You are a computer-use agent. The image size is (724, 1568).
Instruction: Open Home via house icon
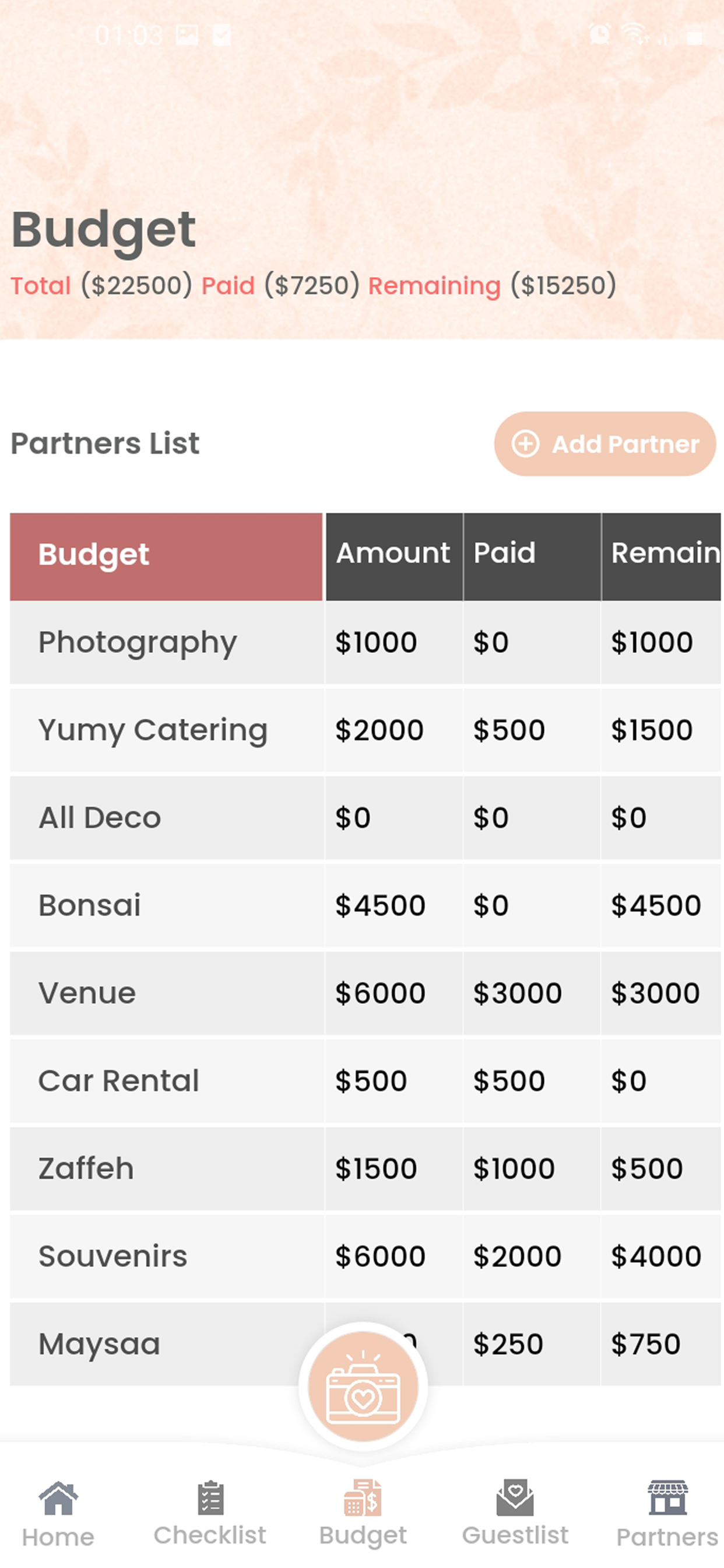coord(58,1499)
